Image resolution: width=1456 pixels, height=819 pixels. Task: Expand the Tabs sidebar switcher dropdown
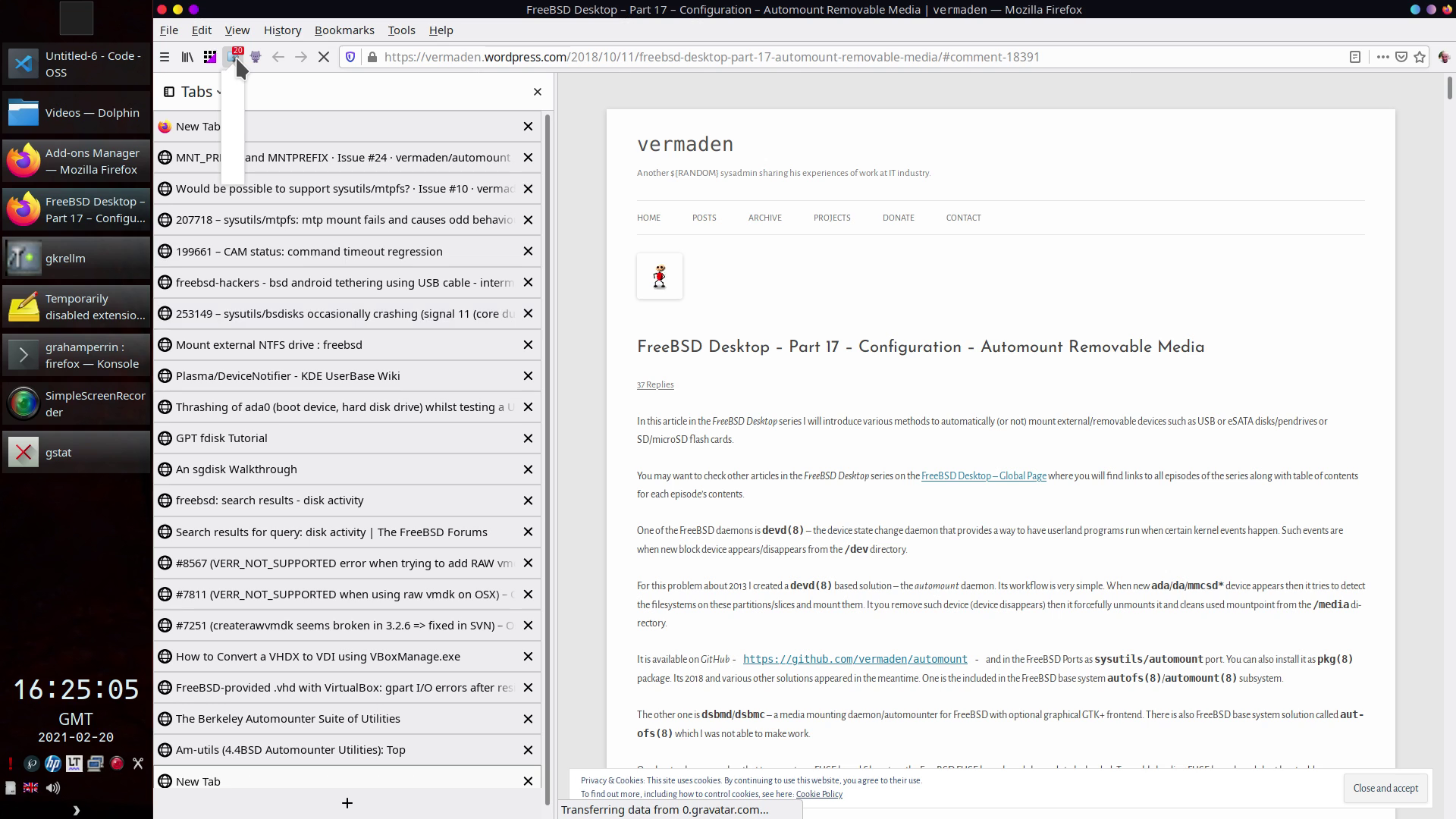[193, 92]
